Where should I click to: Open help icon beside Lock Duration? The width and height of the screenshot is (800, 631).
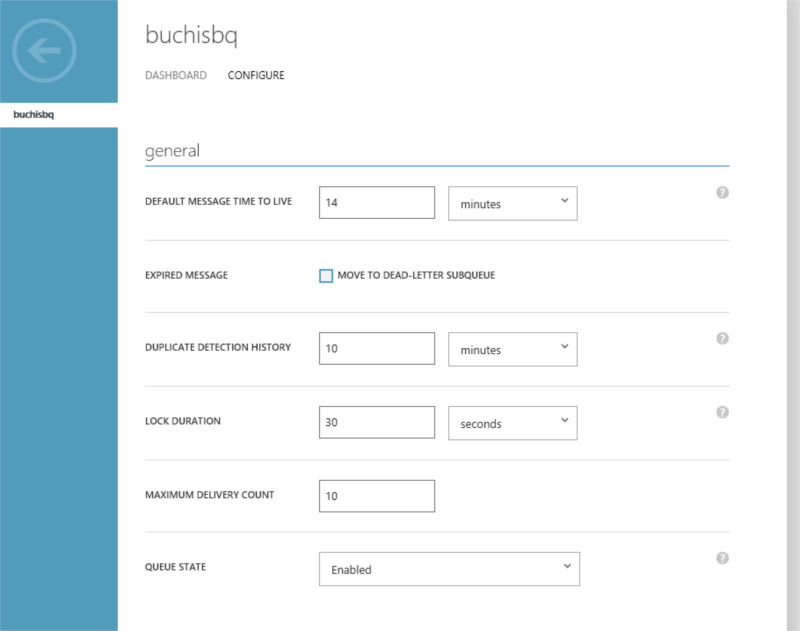point(723,412)
